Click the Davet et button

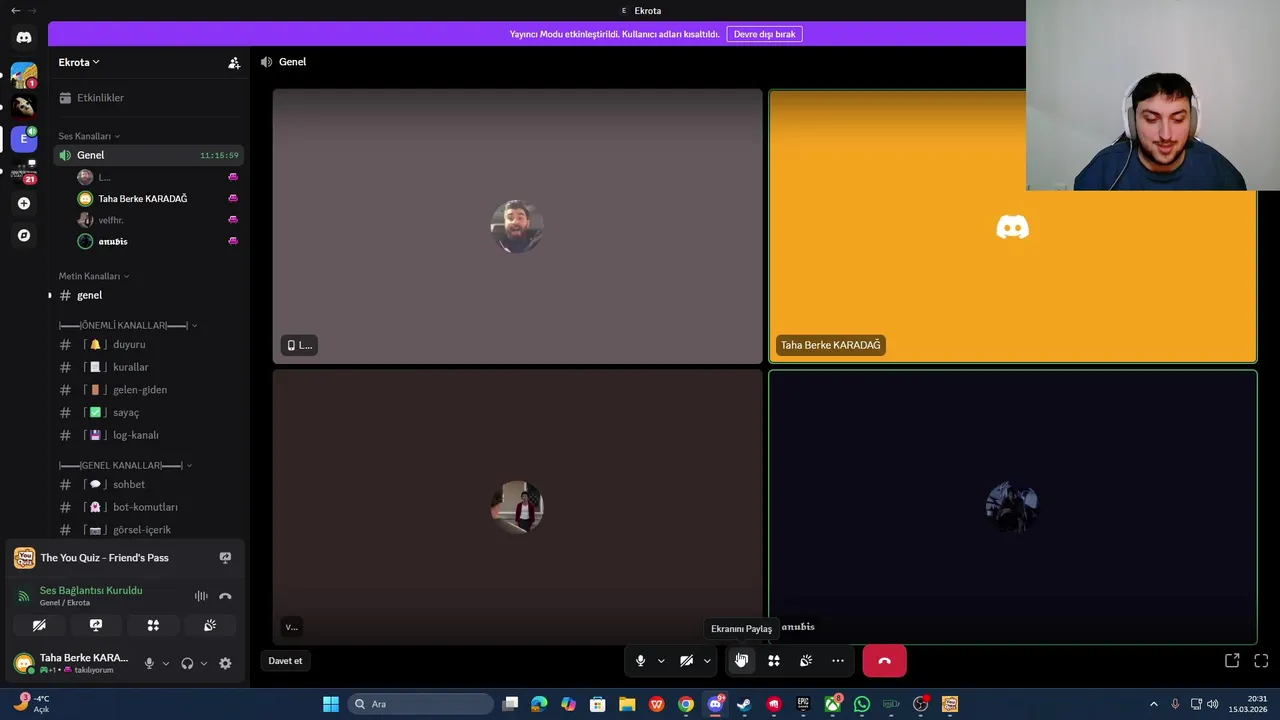coord(285,660)
